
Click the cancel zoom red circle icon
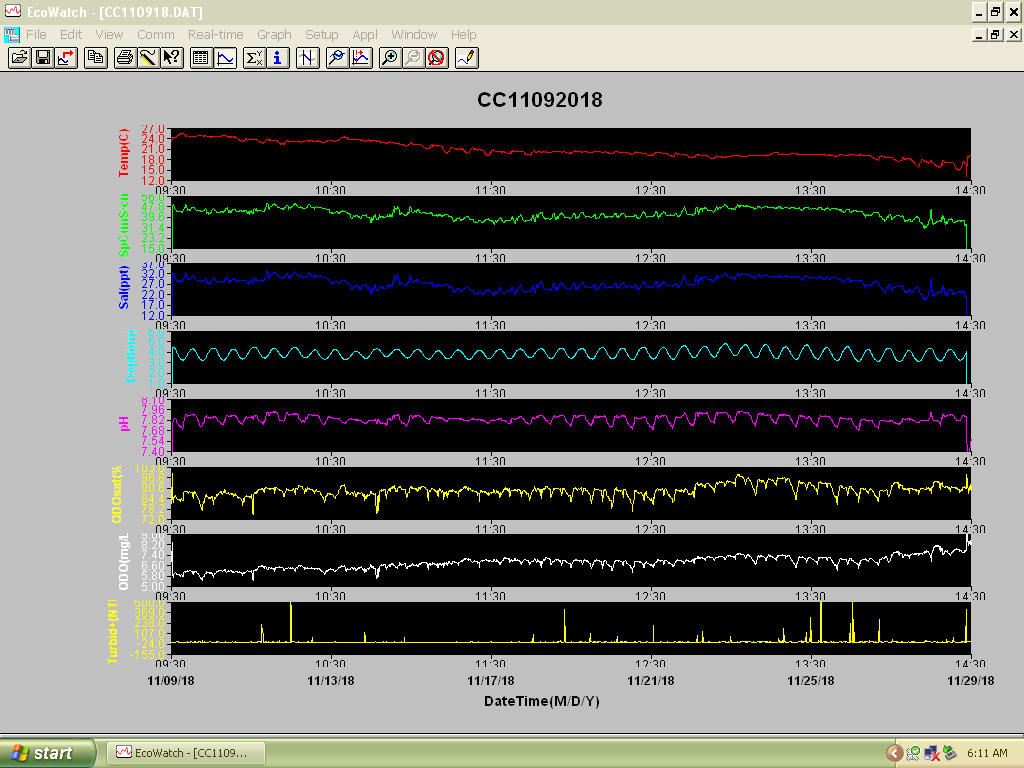[437, 58]
